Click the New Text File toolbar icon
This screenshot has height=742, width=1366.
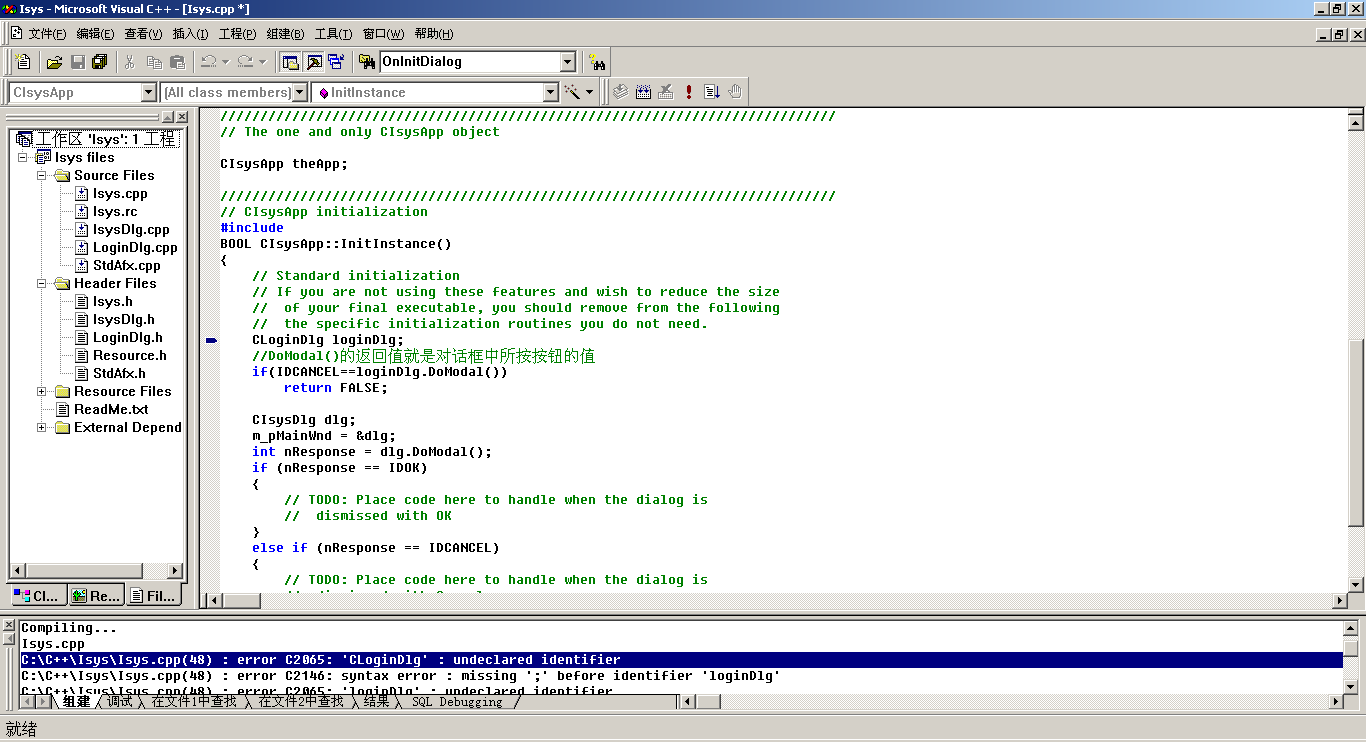tap(23, 62)
